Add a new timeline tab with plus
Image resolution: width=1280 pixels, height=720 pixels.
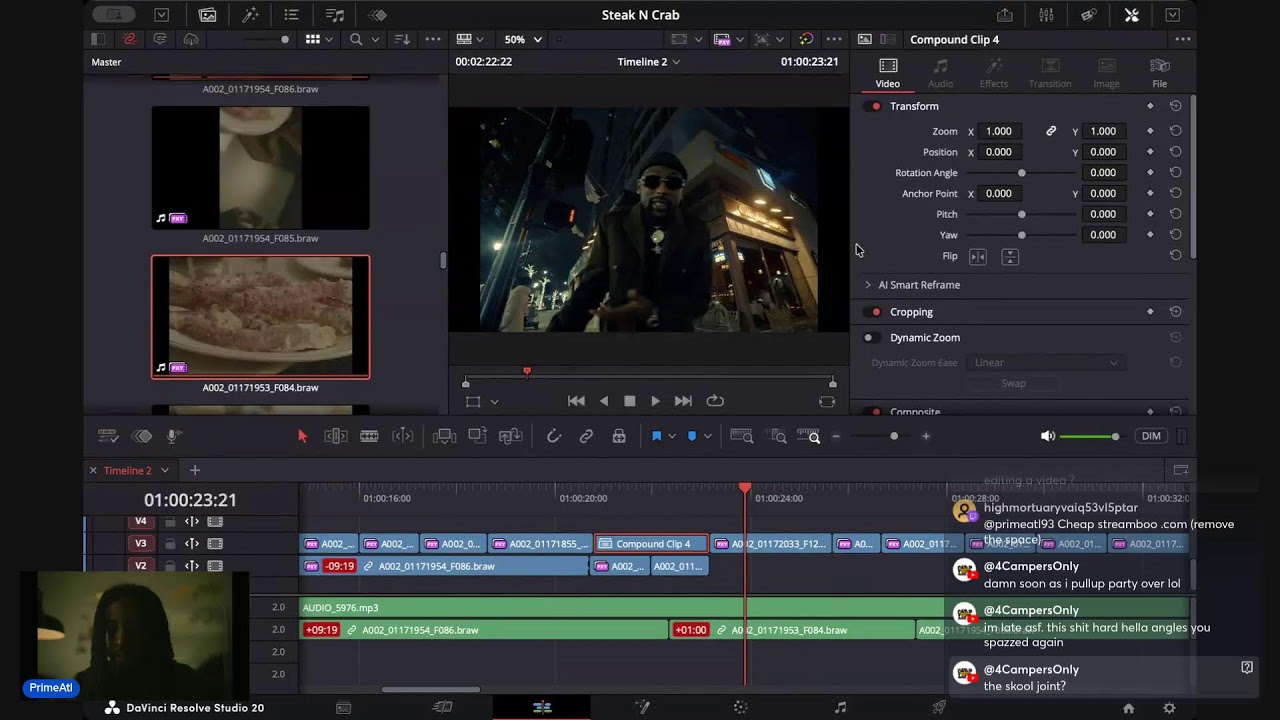[195, 470]
